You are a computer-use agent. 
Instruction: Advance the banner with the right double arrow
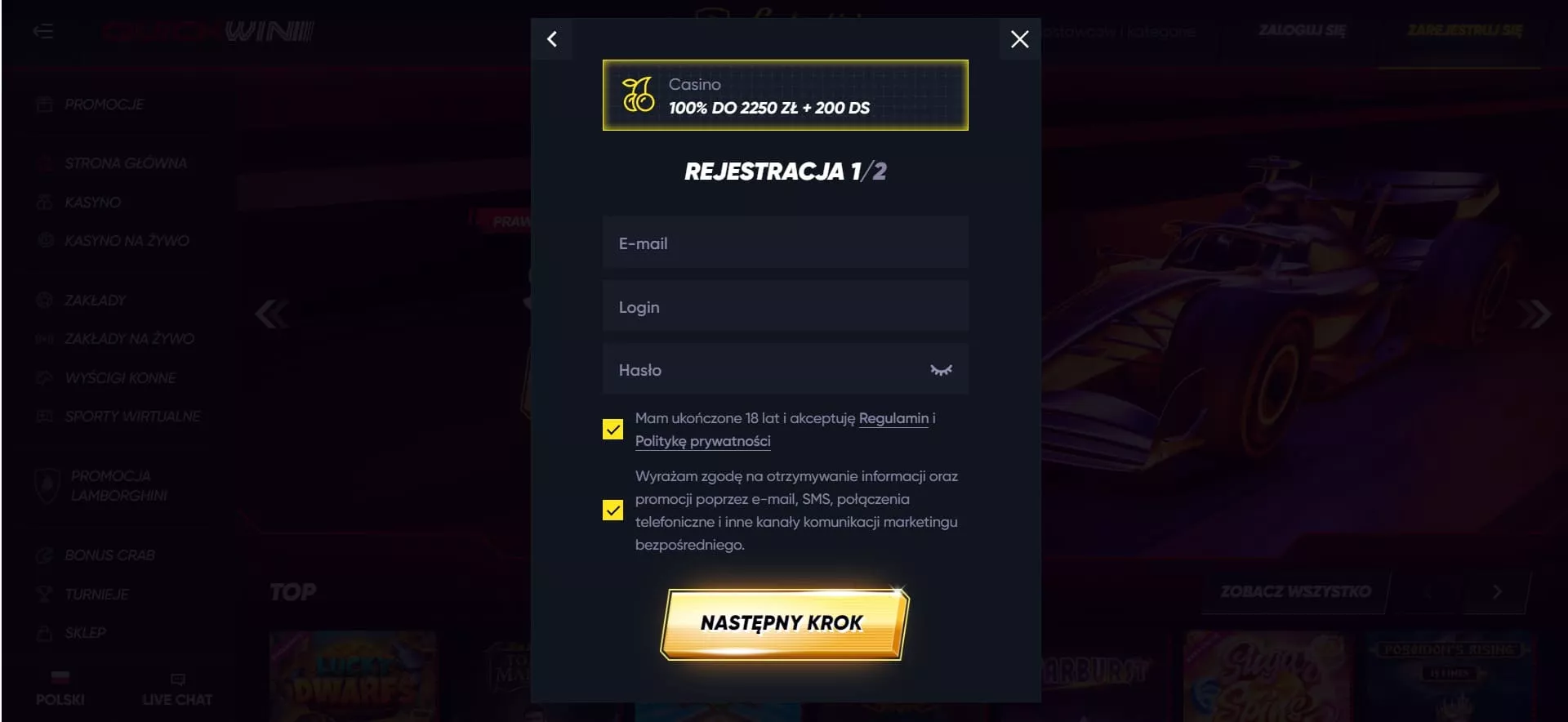tap(1534, 314)
